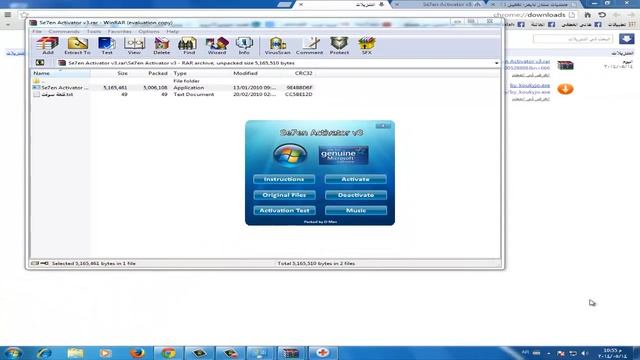Click the Music button
Screen dimensions: 640x360
(356, 211)
